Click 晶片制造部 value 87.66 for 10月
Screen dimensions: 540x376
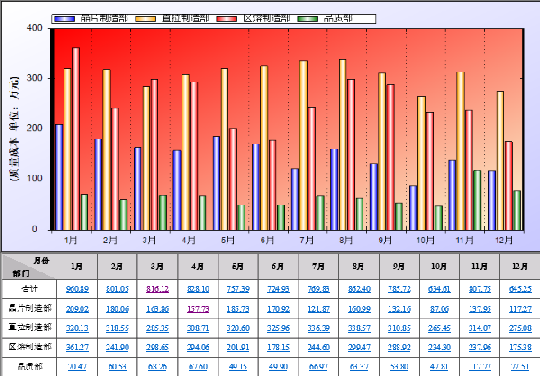[x=439, y=309]
